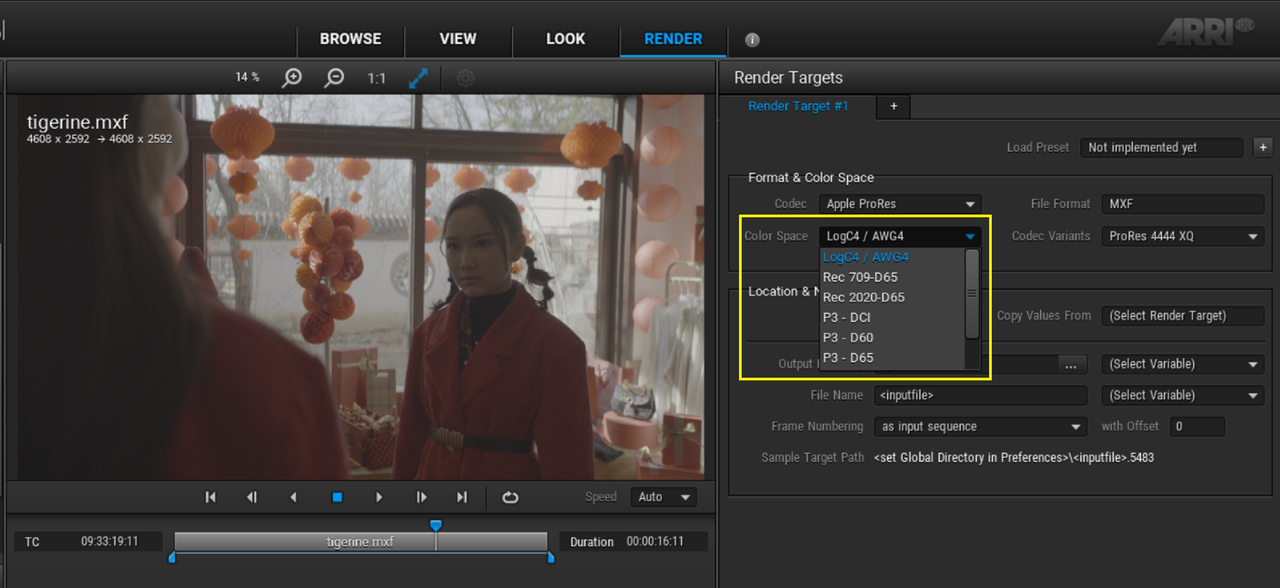This screenshot has height=588, width=1280.
Task: Select the RENDER tab
Action: (673, 39)
